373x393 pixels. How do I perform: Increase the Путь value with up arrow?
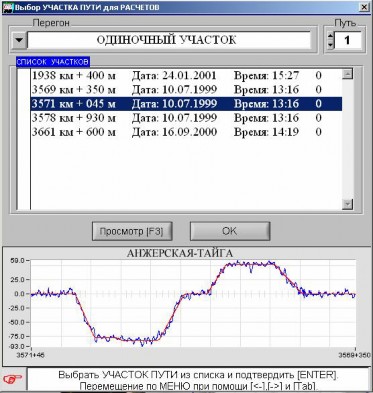pos(330,36)
